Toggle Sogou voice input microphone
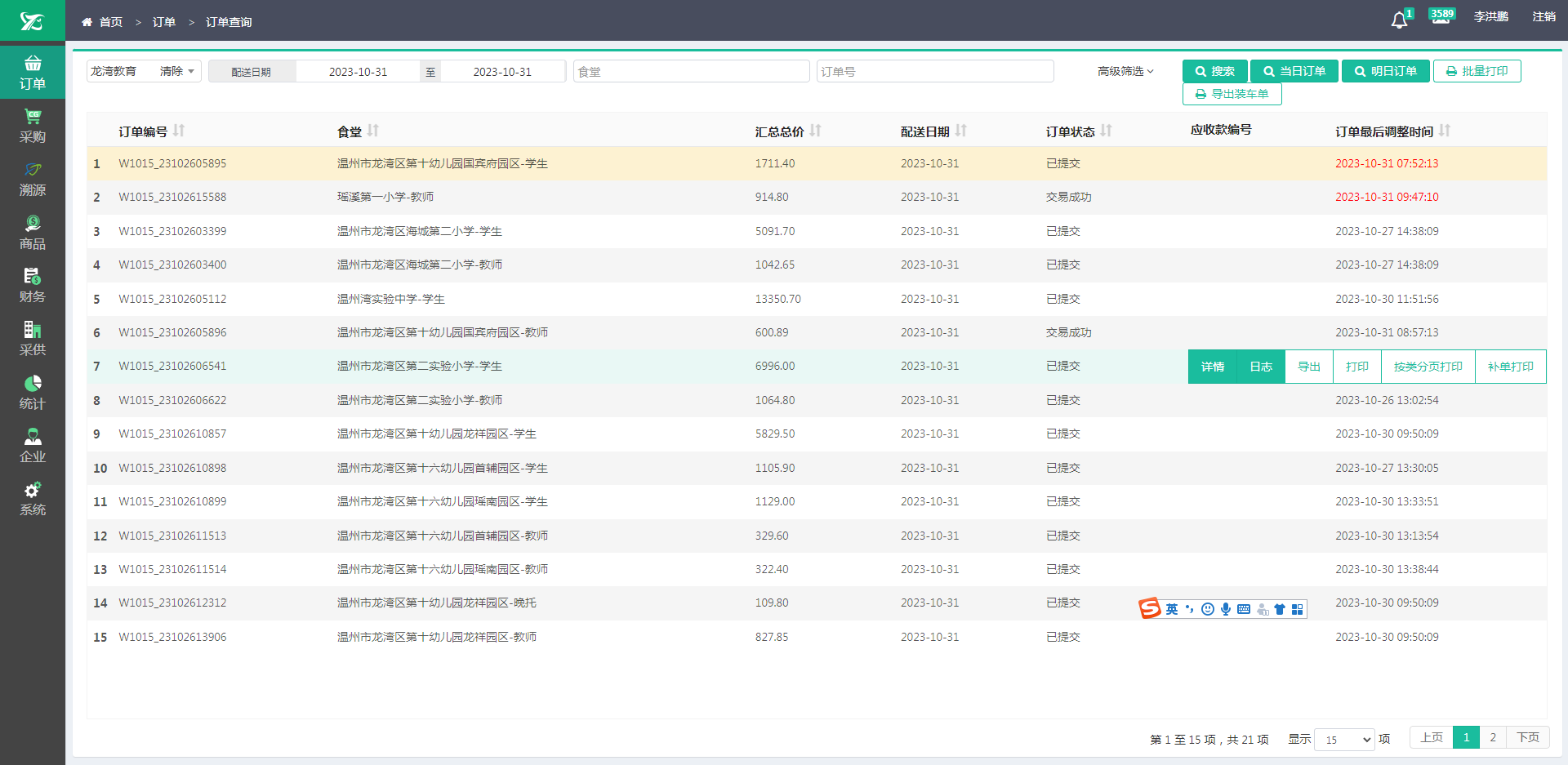This screenshot has height=765, width=1568. coord(1226,609)
